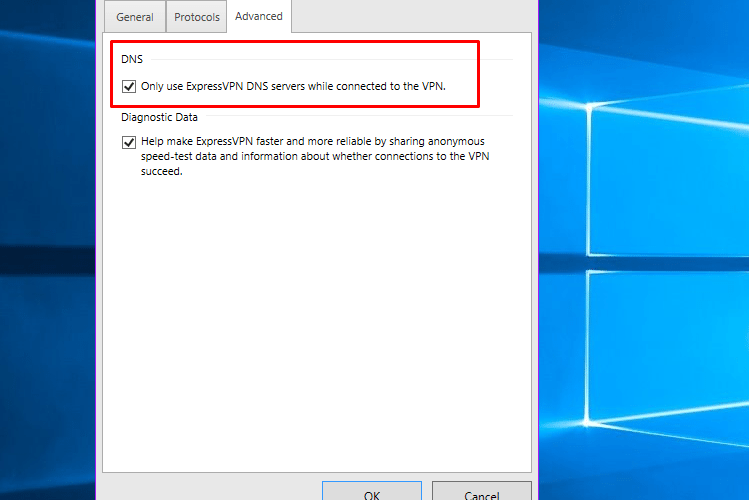Image resolution: width=749 pixels, height=500 pixels.
Task: Uncheck Only use ExpressVPN DNS servers checkbox
Action: 128,86
